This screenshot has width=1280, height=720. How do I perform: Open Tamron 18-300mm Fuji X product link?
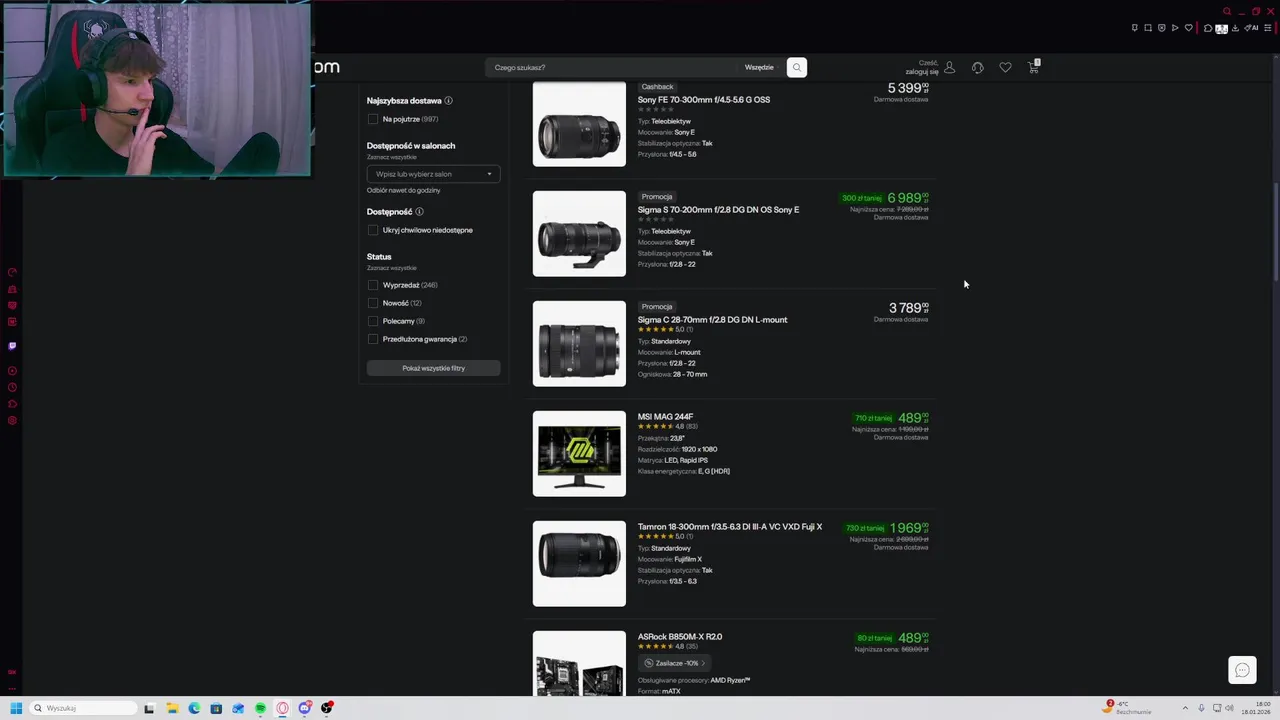coord(730,527)
